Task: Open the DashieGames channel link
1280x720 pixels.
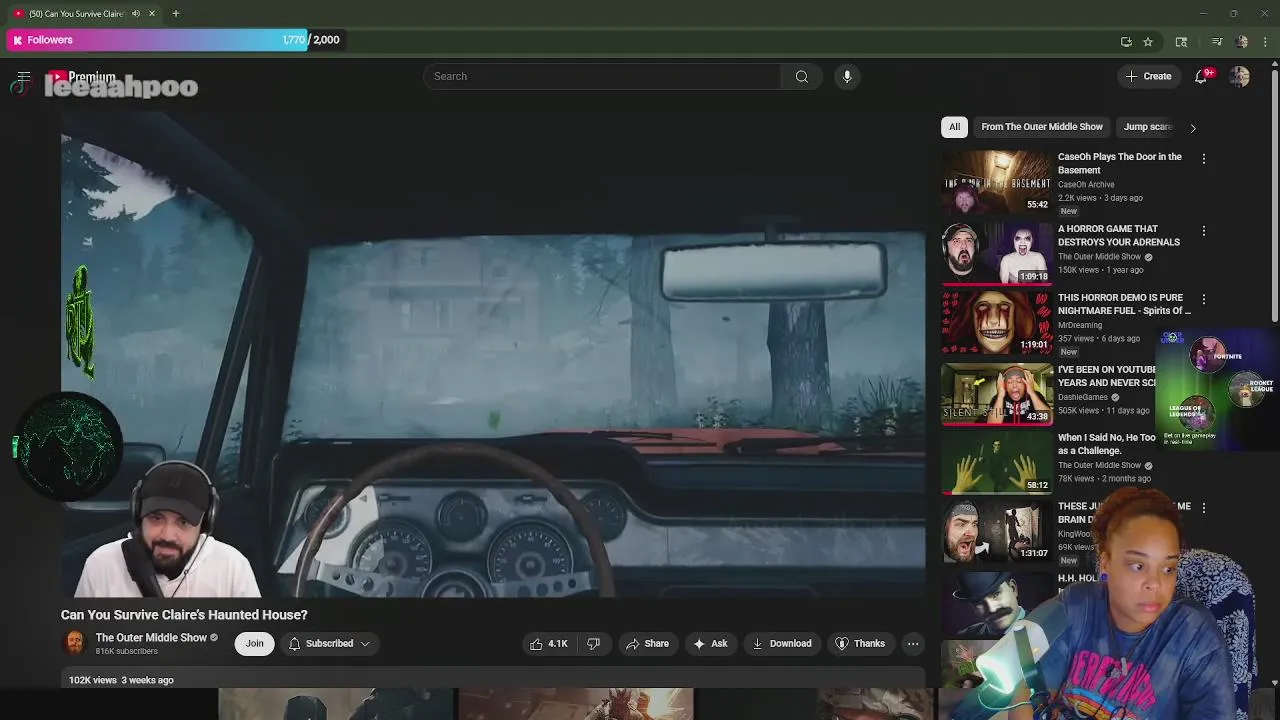Action: 1083,397
